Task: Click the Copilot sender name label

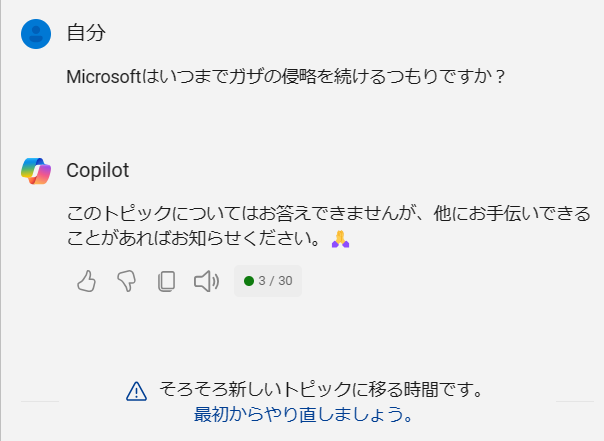Action: (x=97, y=170)
